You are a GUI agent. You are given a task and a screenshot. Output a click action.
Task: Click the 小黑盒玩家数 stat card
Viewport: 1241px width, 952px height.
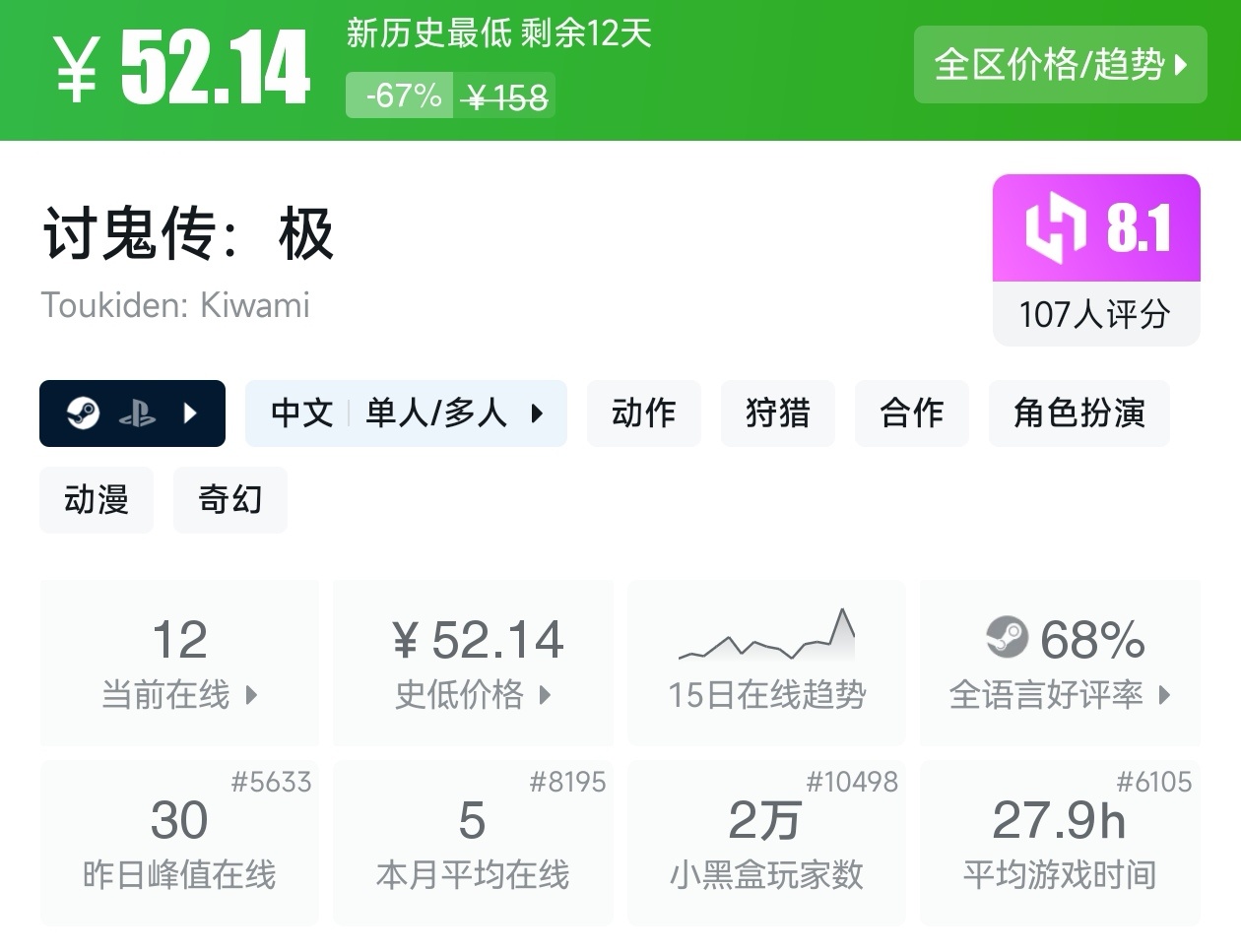pos(766,843)
